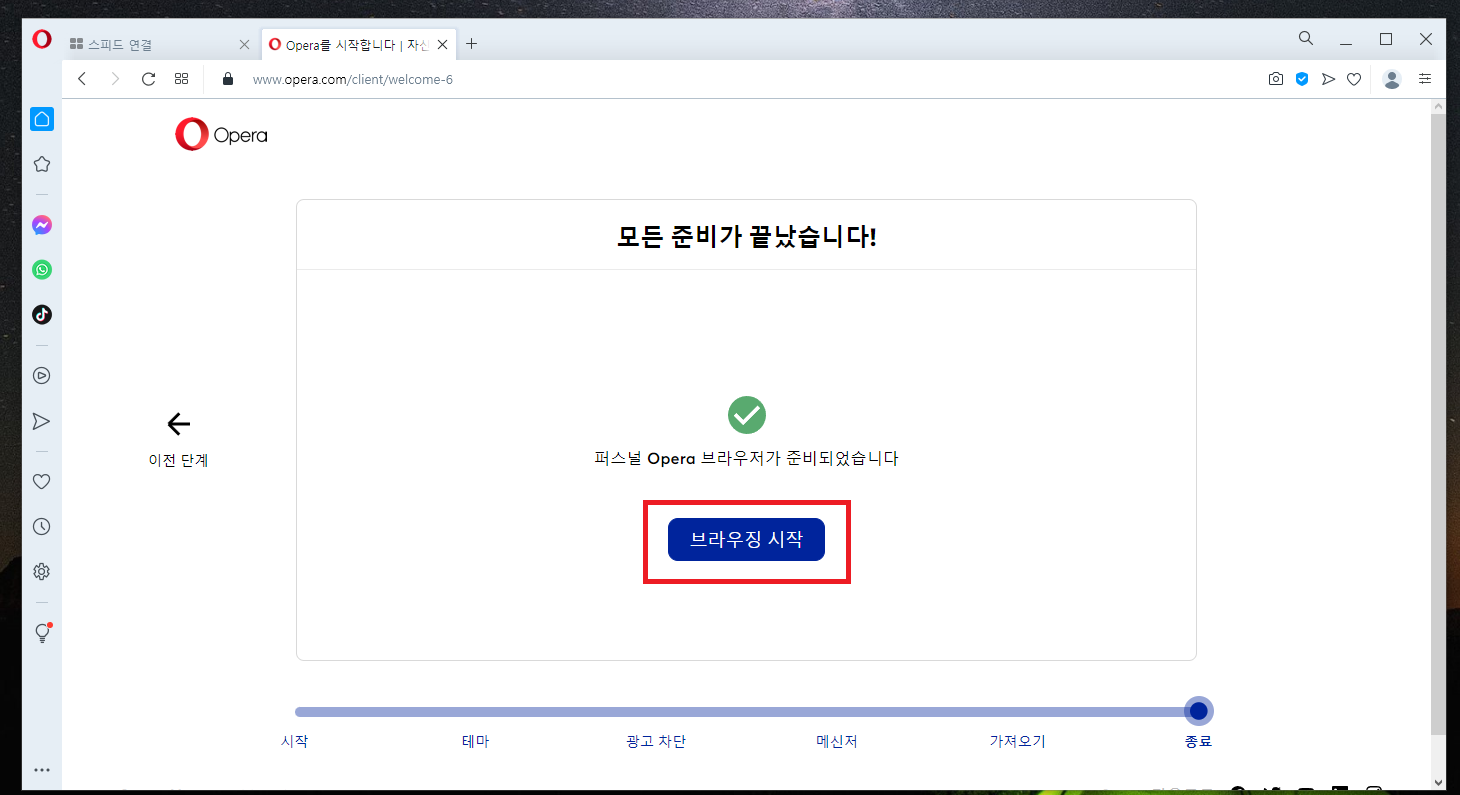This screenshot has width=1460, height=795.
Task: Open History clock in sidebar
Action: 42,527
